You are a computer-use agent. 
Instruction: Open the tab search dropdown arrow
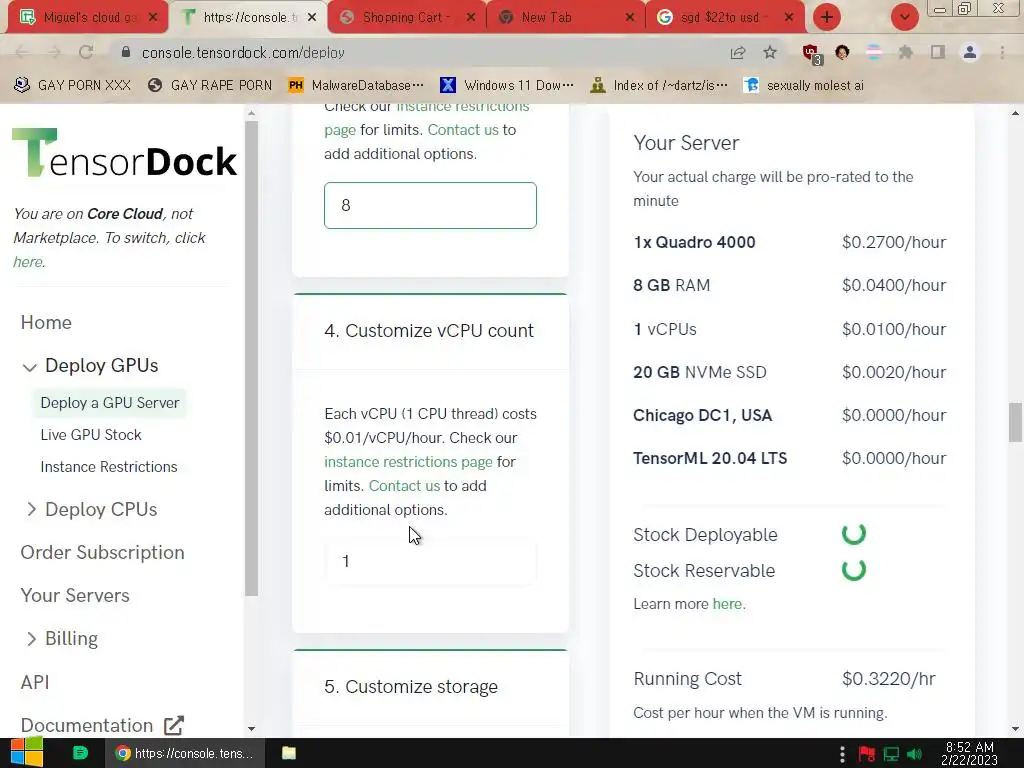(904, 17)
